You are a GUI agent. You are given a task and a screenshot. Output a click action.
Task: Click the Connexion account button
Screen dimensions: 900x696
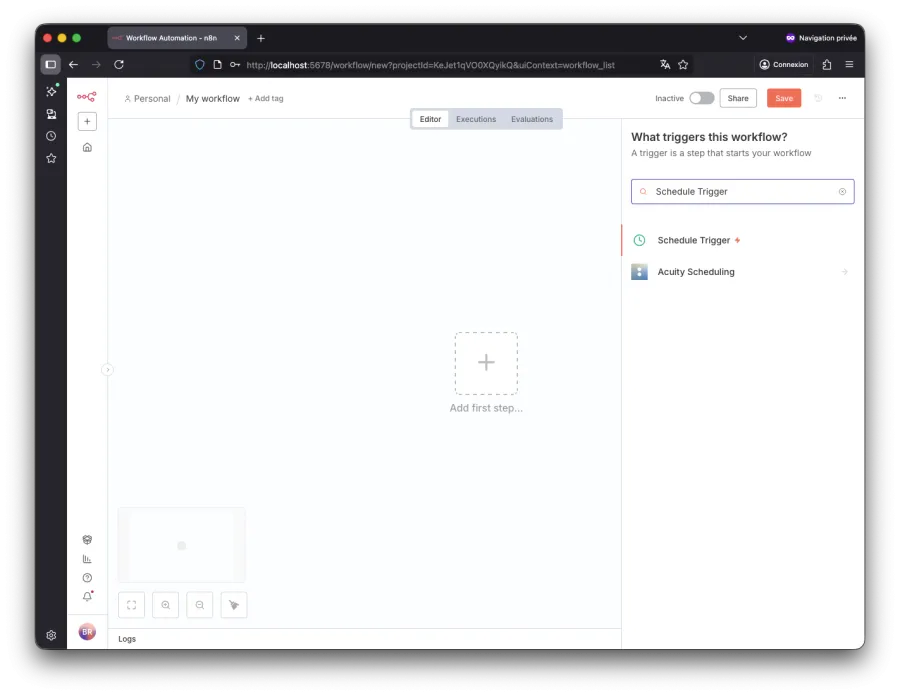pyautogui.click(x=783, y=64)
